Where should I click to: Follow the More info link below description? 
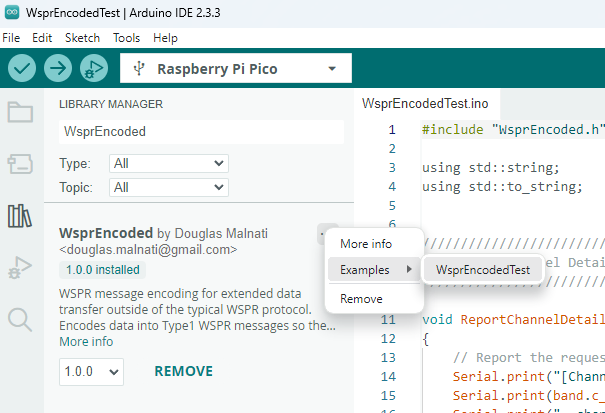[x=86, y=342]
